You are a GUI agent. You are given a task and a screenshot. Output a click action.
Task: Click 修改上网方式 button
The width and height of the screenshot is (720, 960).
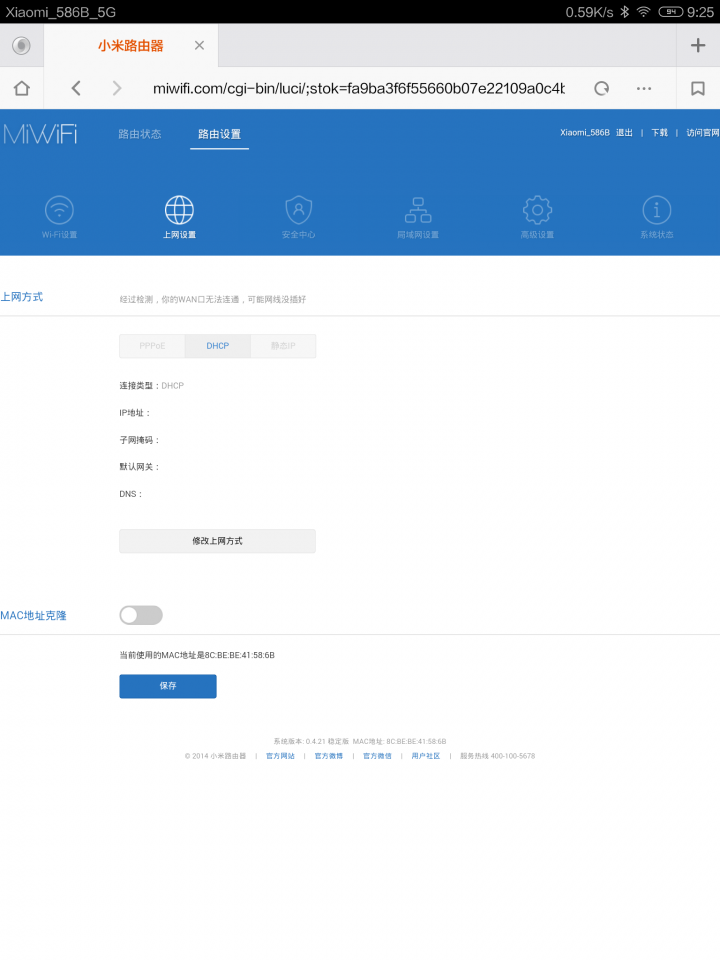(217, 541)
